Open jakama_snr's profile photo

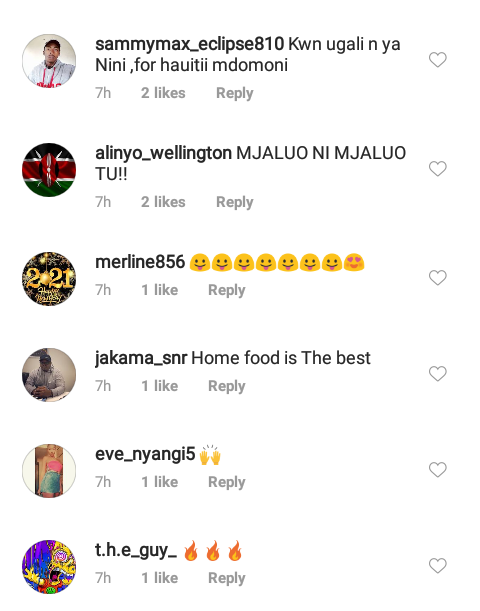click(49, 375)
